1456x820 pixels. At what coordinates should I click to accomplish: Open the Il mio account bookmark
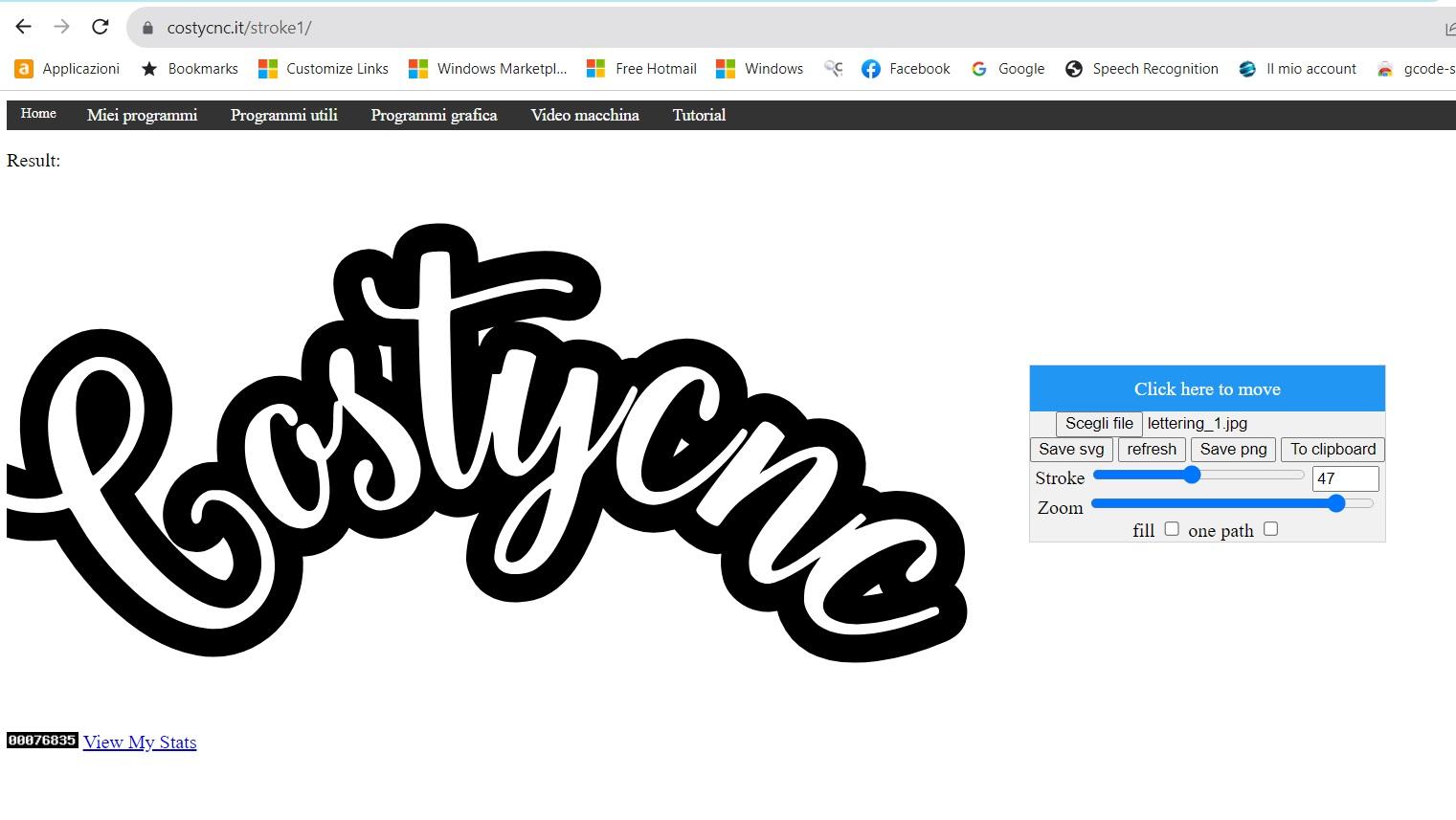pyautogui.click(x=1297, y=69)
